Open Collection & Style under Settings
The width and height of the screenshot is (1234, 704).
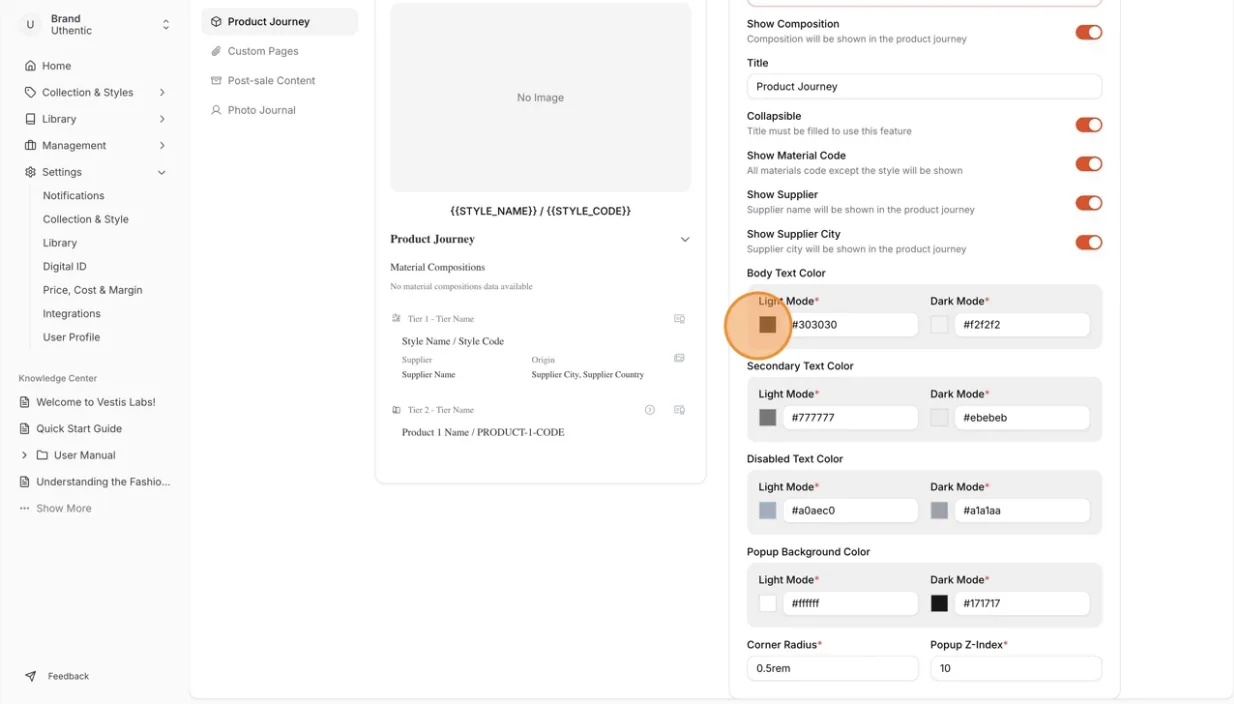point(86,219)
